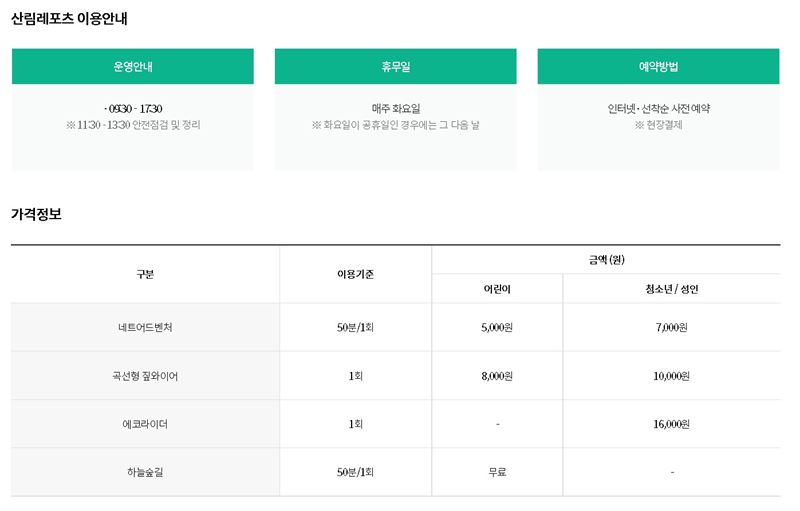Click the 인터넷 선착순 사전예약 text

pos(659,109)
